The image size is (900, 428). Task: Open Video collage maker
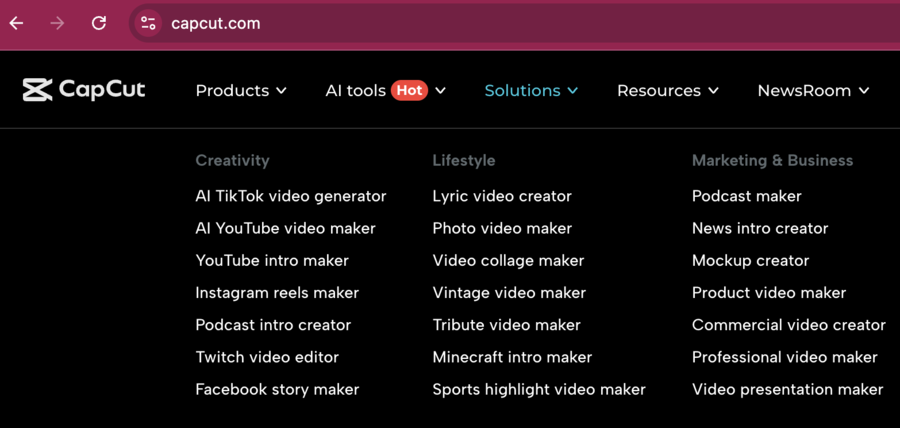(508, 260)
